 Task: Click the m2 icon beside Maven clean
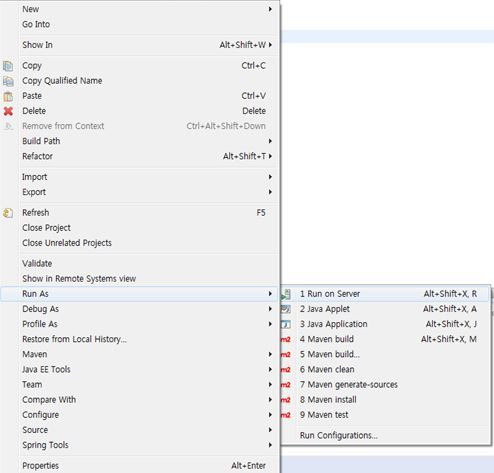pyautogui.click(x=286, y=370)
